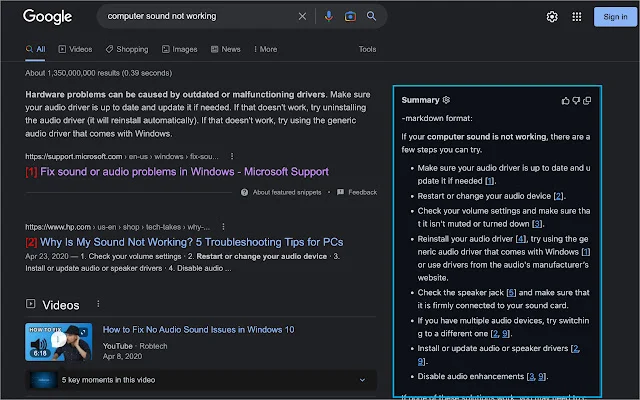Copy the summary with the copy icon
The width and height of the screenshot is (640, 400).
pos(588,100)
